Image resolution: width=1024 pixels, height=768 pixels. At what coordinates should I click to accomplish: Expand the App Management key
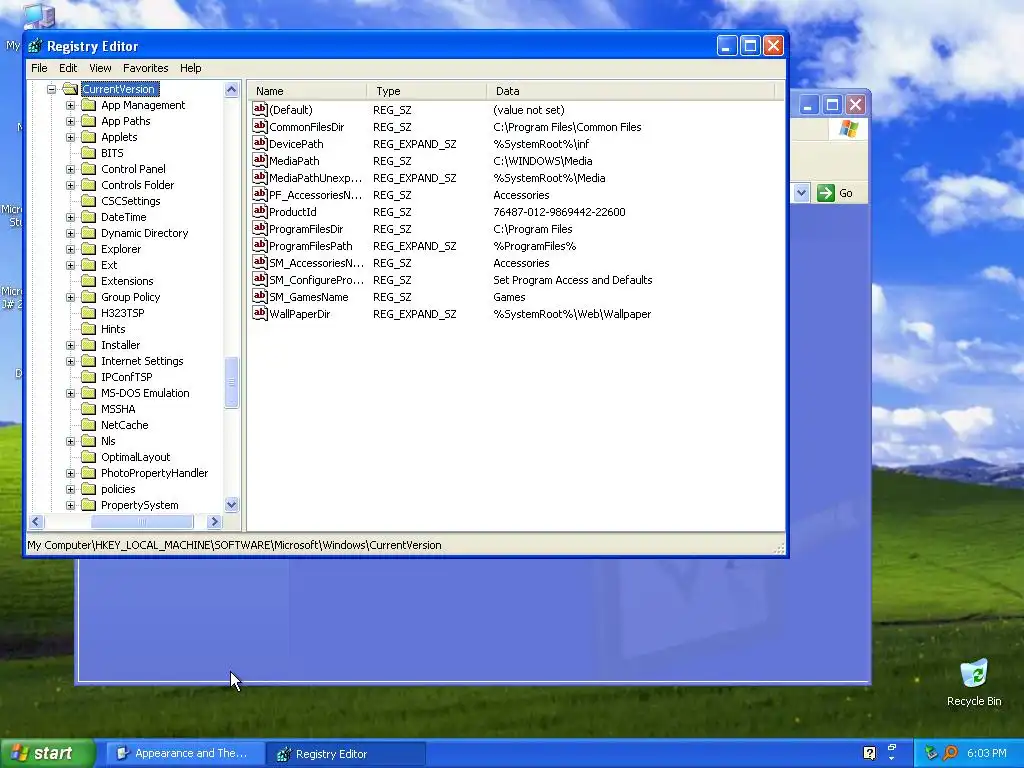[x=71, y=105]
